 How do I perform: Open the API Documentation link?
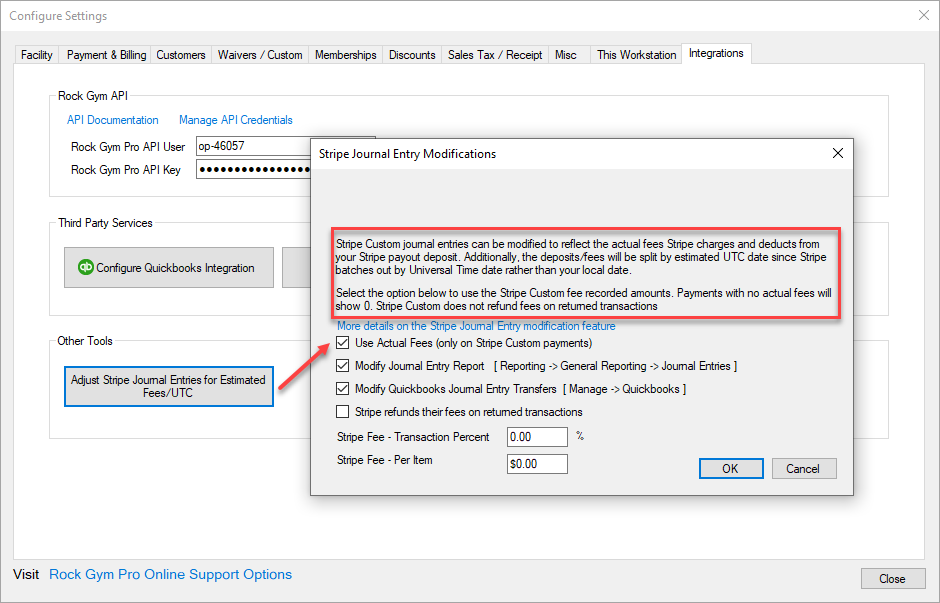tap(113, 120)
